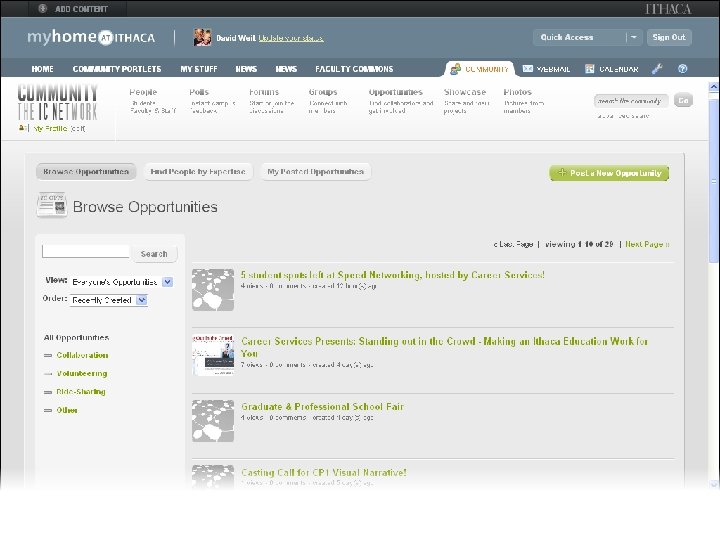720x540 pixels.
Task: Click the Go search button
Action: pos(683,100)
